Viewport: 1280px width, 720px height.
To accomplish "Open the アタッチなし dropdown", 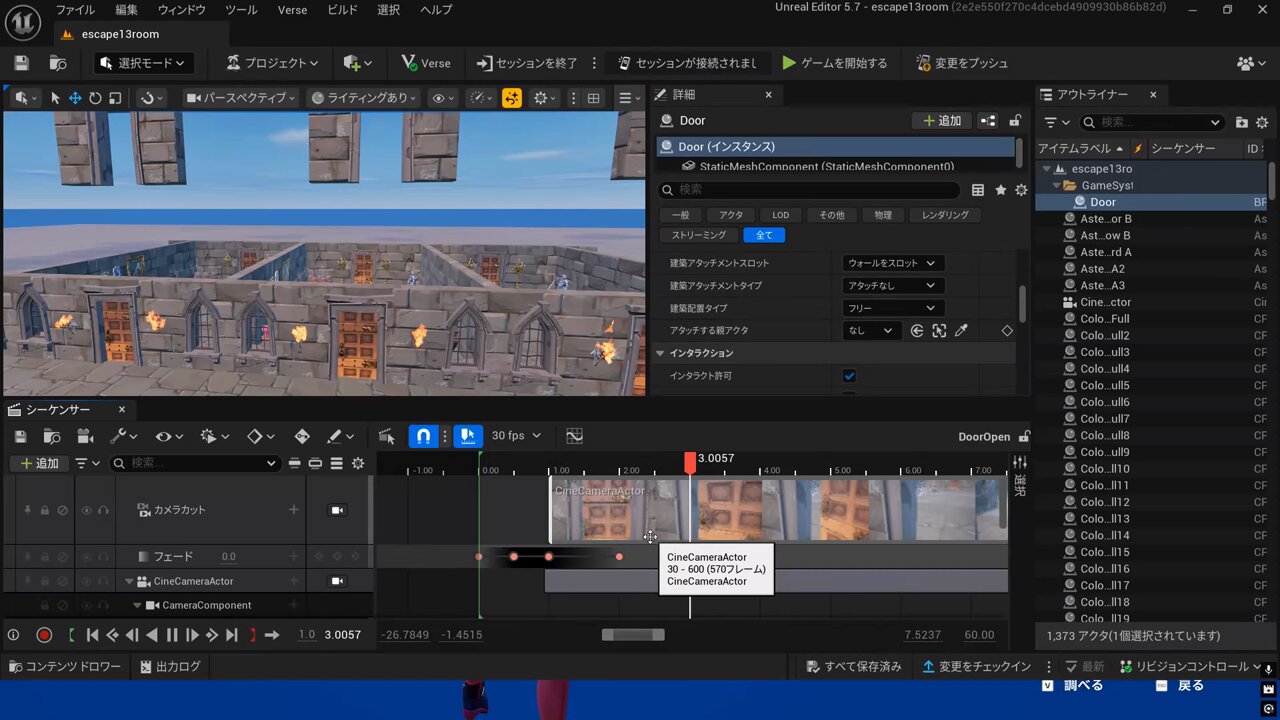I will 893,286.
